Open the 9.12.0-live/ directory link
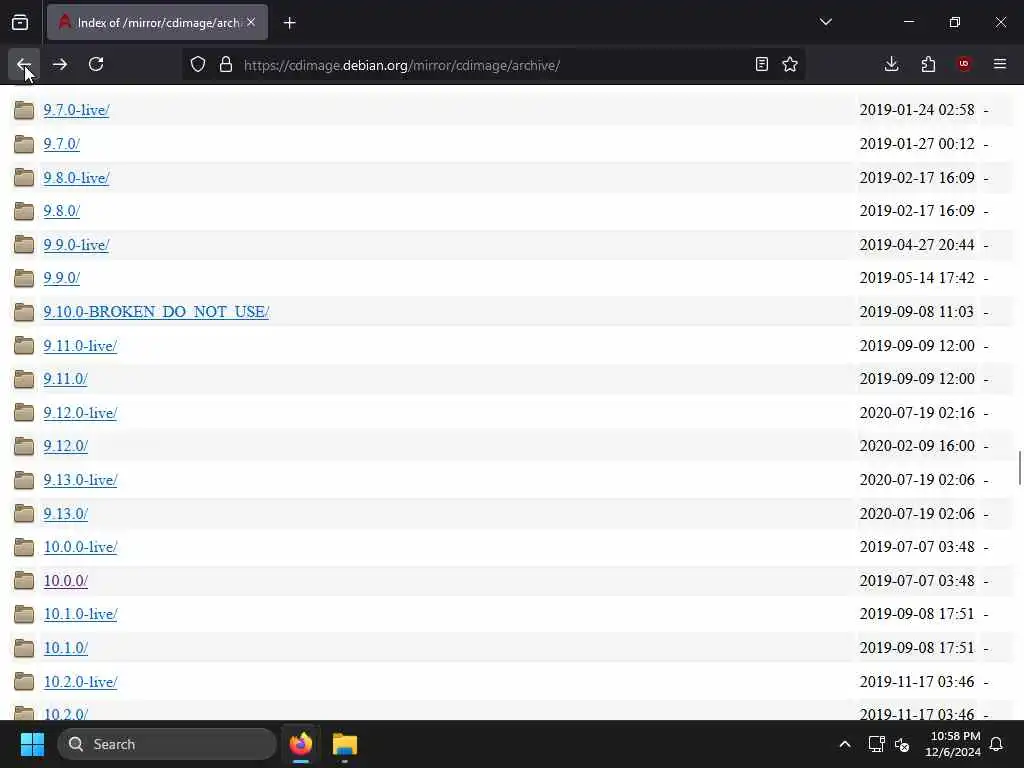 pos(80,413)
